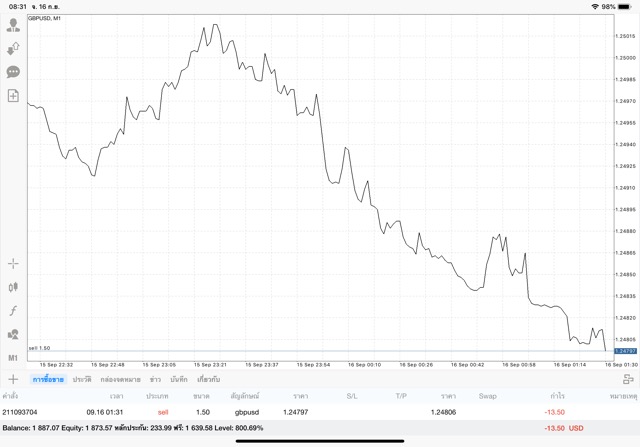Image resolution: width=640 pixels, height=447 pixels.
Task: Click the 09.16 01:31 time cell
Action: pos(105,412)
